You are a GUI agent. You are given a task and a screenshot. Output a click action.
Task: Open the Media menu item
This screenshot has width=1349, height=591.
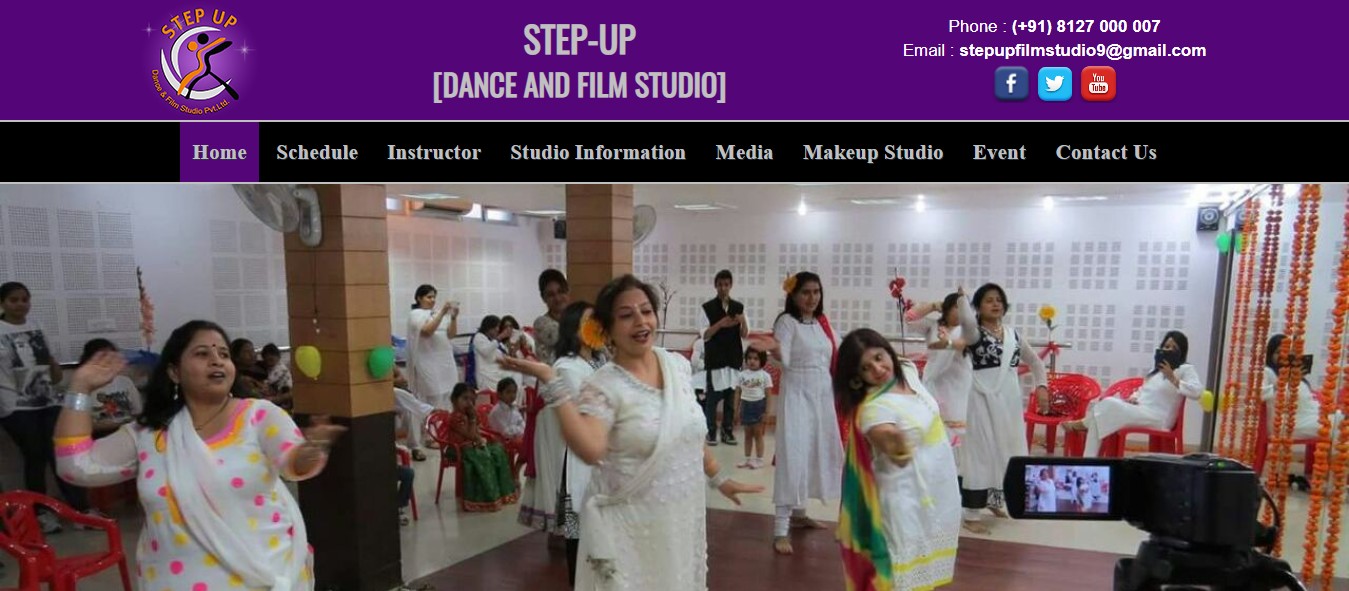(x=744, y=152)
